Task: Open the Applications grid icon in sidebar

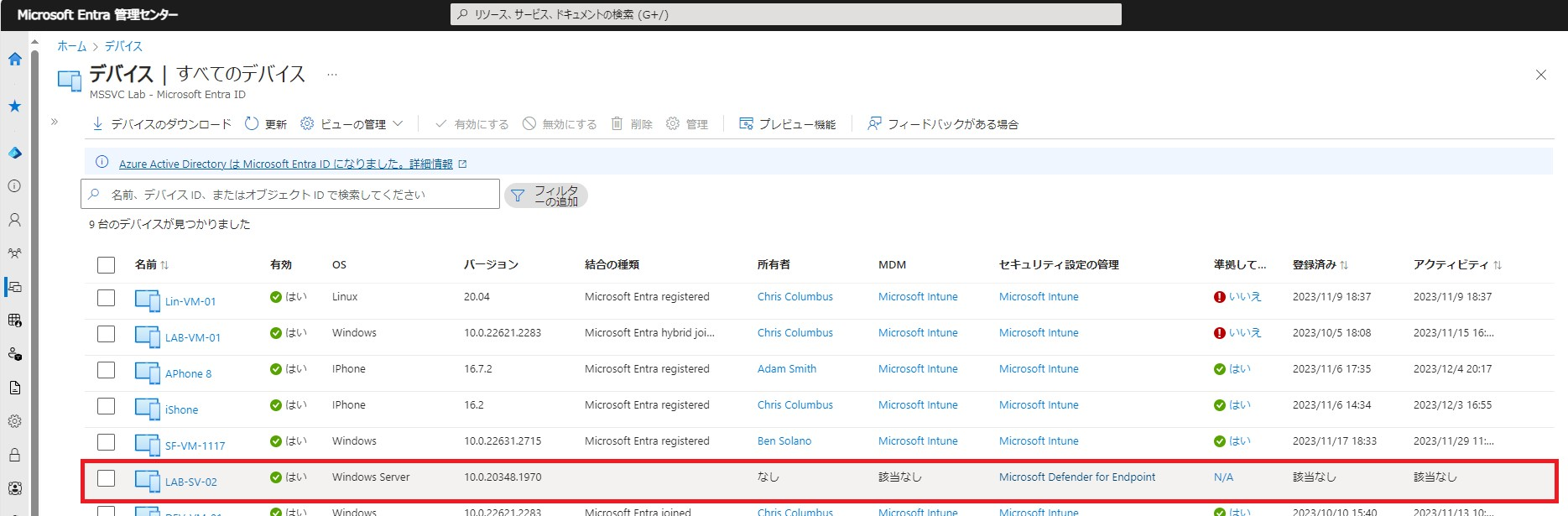Action: coord(14,321)
